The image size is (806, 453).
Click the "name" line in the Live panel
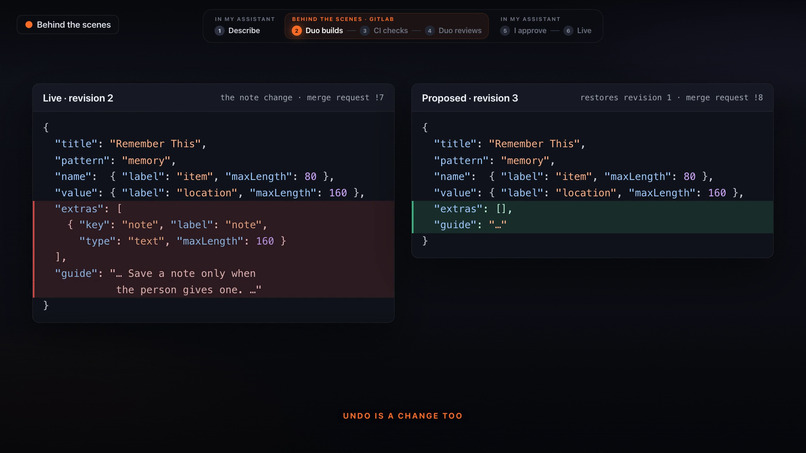pyautogui.click(x=194, y=176)
